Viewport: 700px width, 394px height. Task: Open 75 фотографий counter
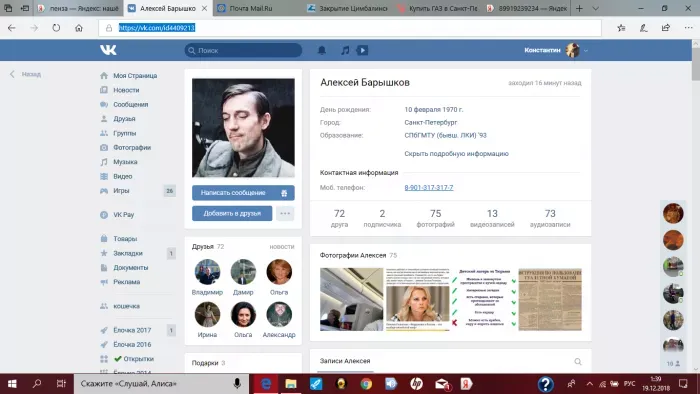coord(435,218)
